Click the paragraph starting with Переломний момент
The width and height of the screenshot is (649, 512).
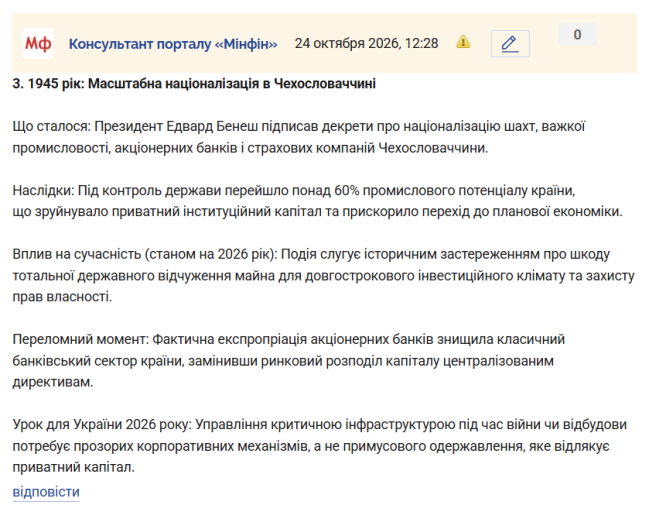288,361
